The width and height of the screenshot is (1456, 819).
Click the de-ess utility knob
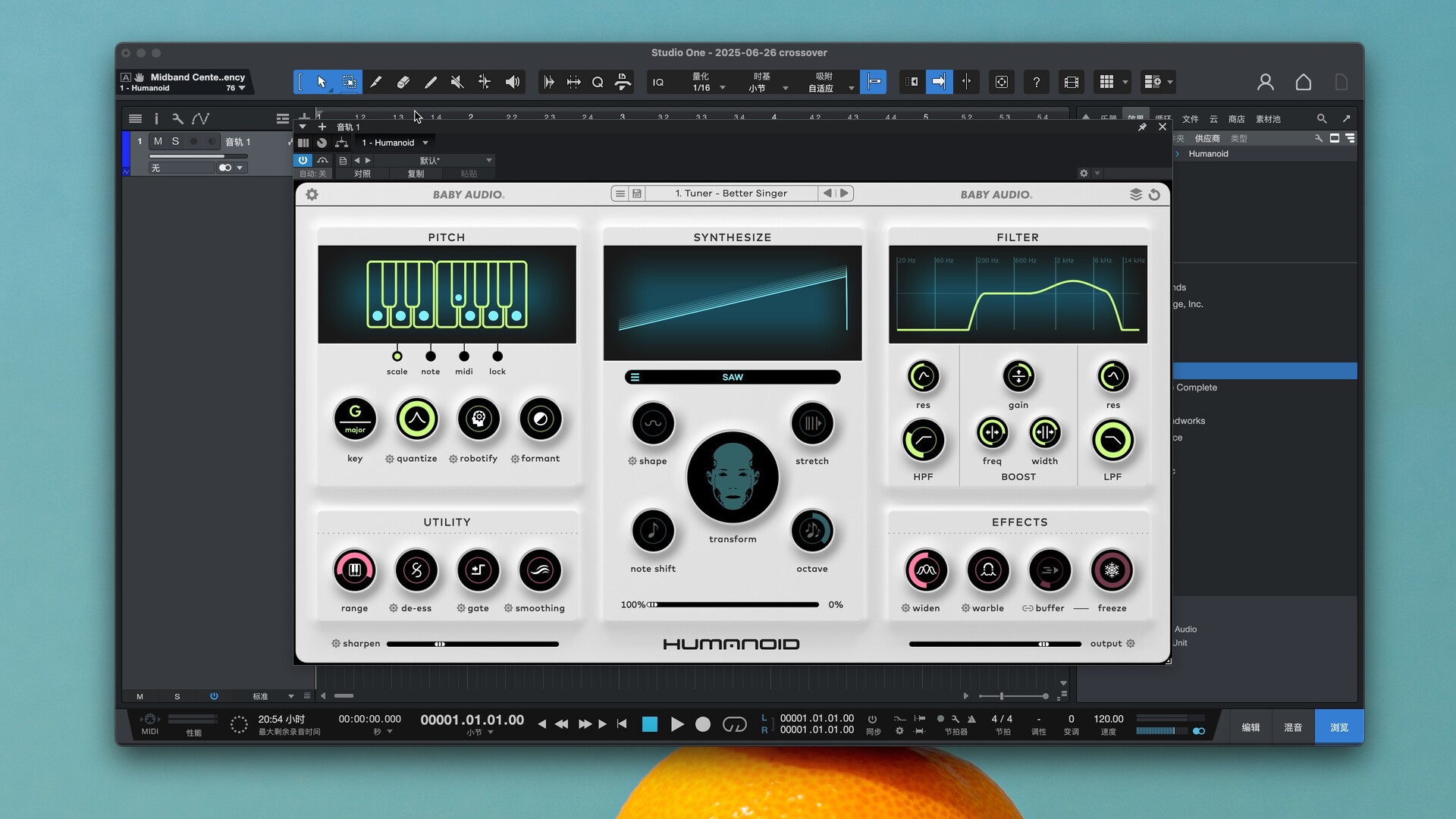coord(416,570)
